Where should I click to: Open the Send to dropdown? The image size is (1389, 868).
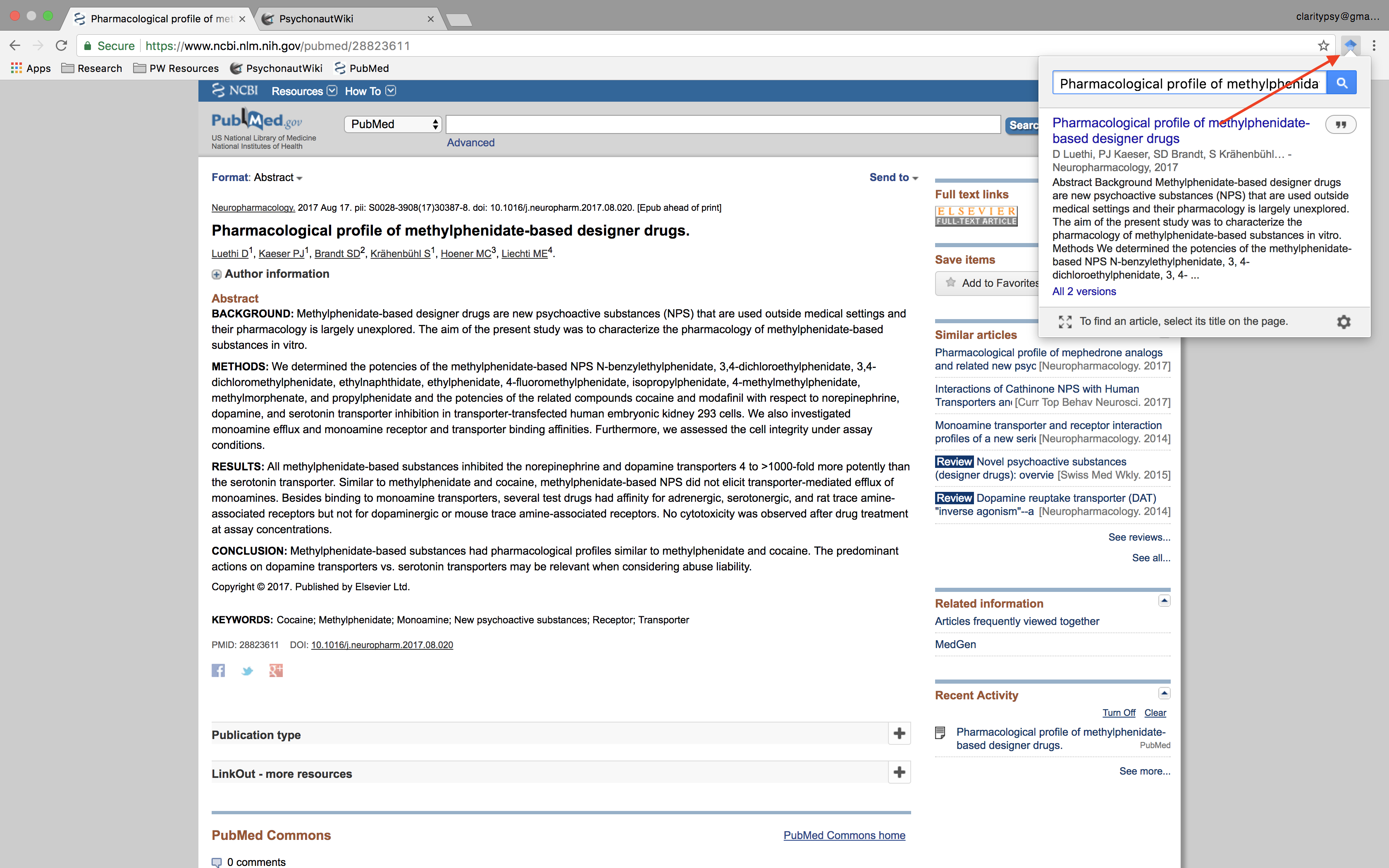click(894, 177)
